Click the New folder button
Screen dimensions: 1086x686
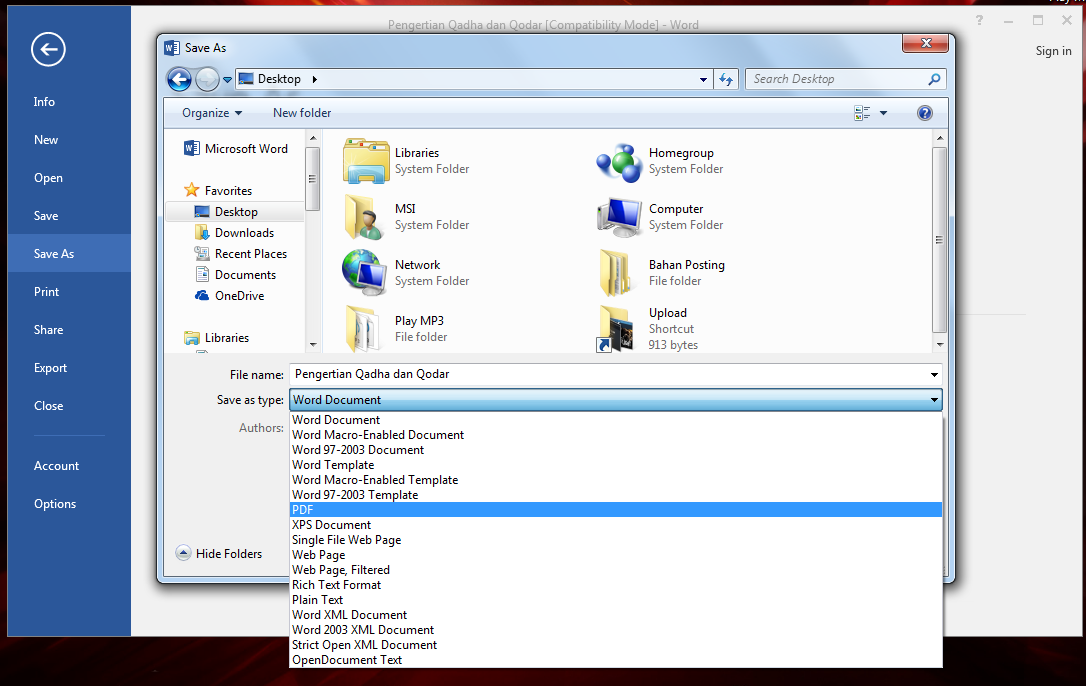click(302, 113)
